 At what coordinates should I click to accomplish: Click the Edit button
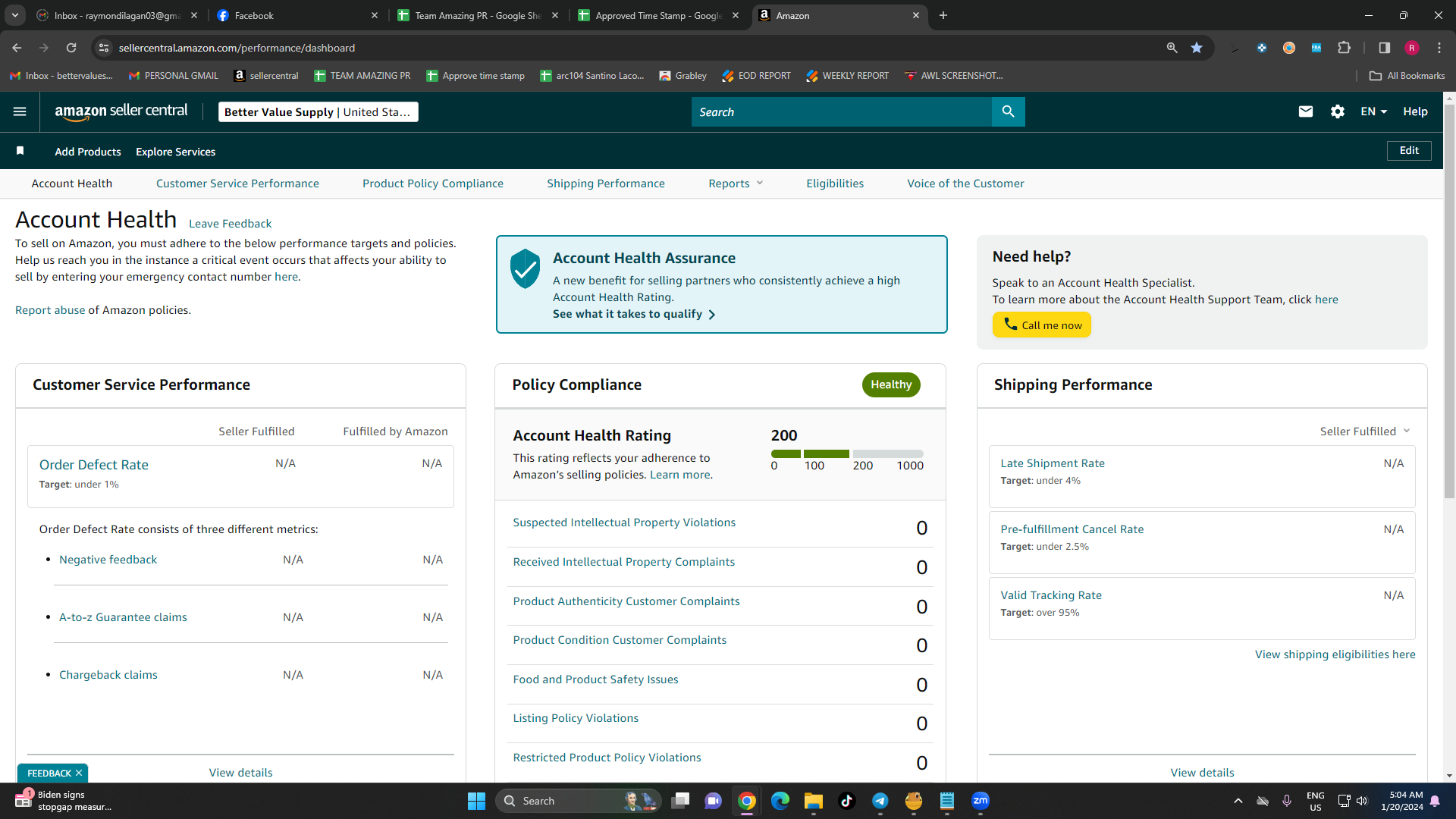coord(1409,150)
